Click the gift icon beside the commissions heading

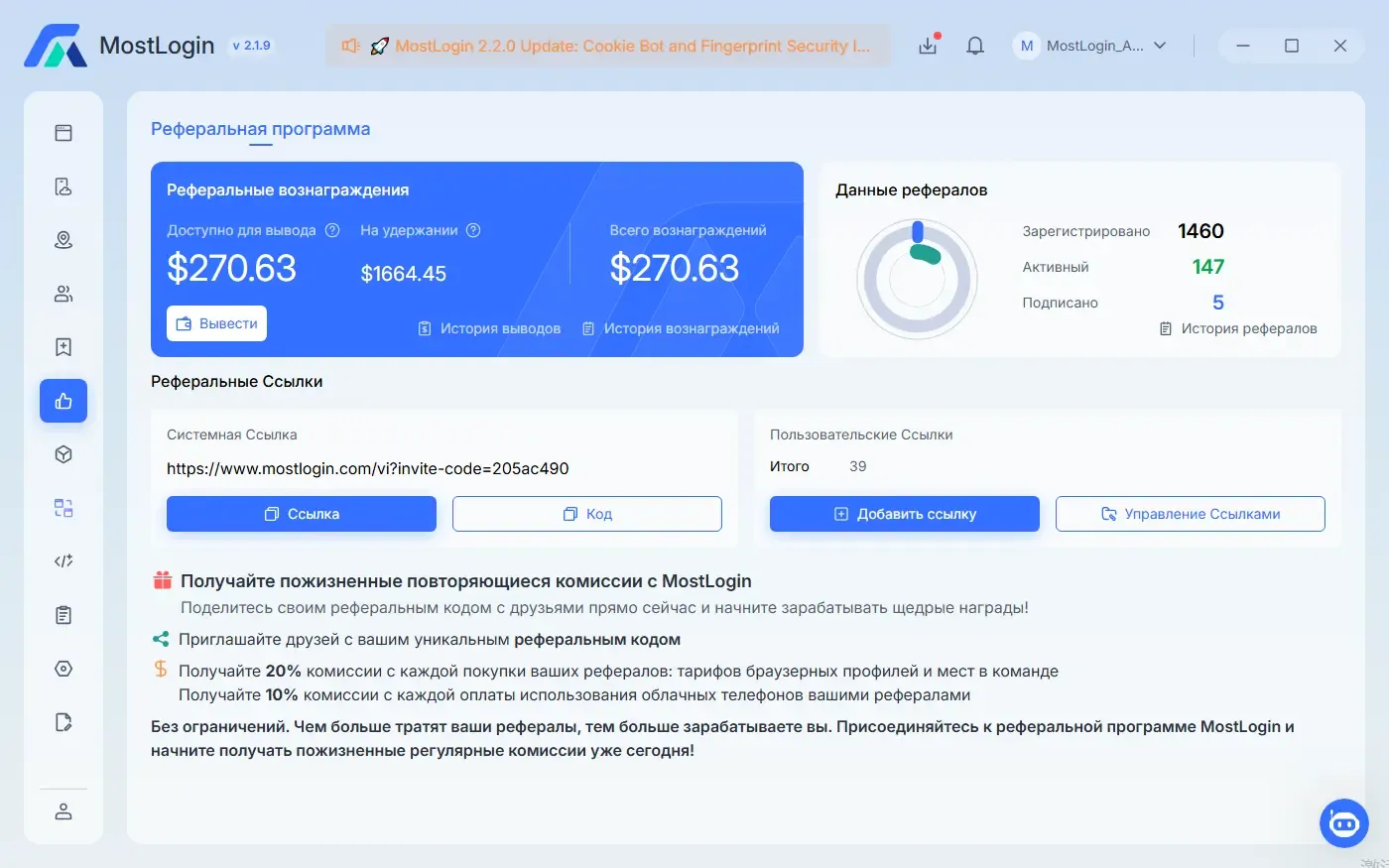tap(163, 580)
